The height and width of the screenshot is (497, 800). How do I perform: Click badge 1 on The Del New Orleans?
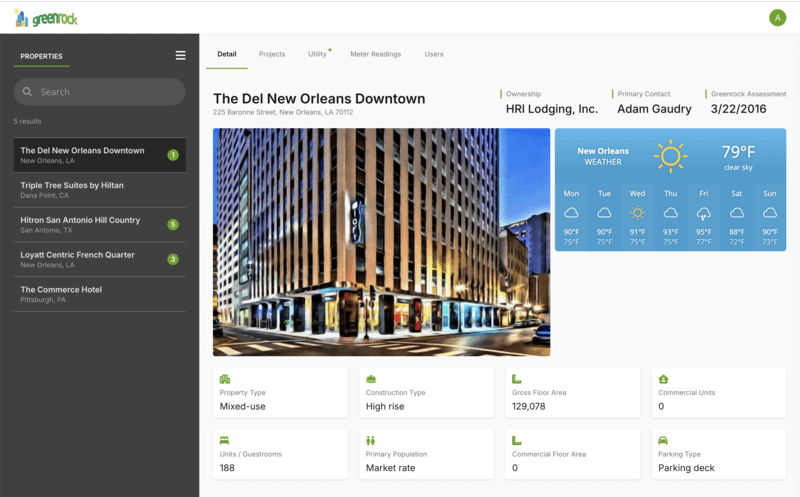pos(173,155)
